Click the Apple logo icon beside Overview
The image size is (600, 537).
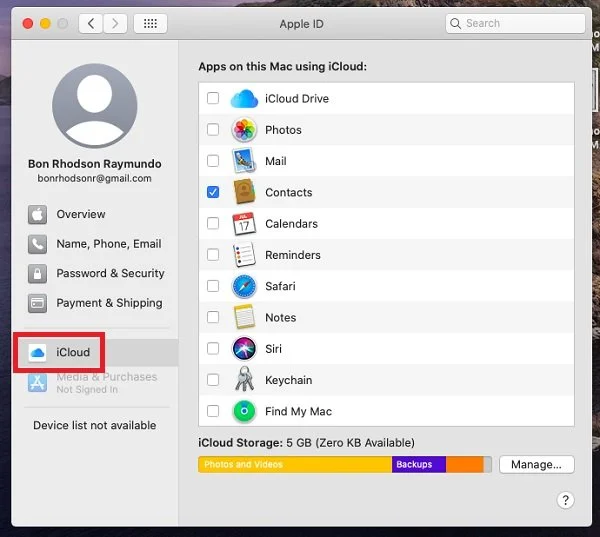[x=38, y=214]
